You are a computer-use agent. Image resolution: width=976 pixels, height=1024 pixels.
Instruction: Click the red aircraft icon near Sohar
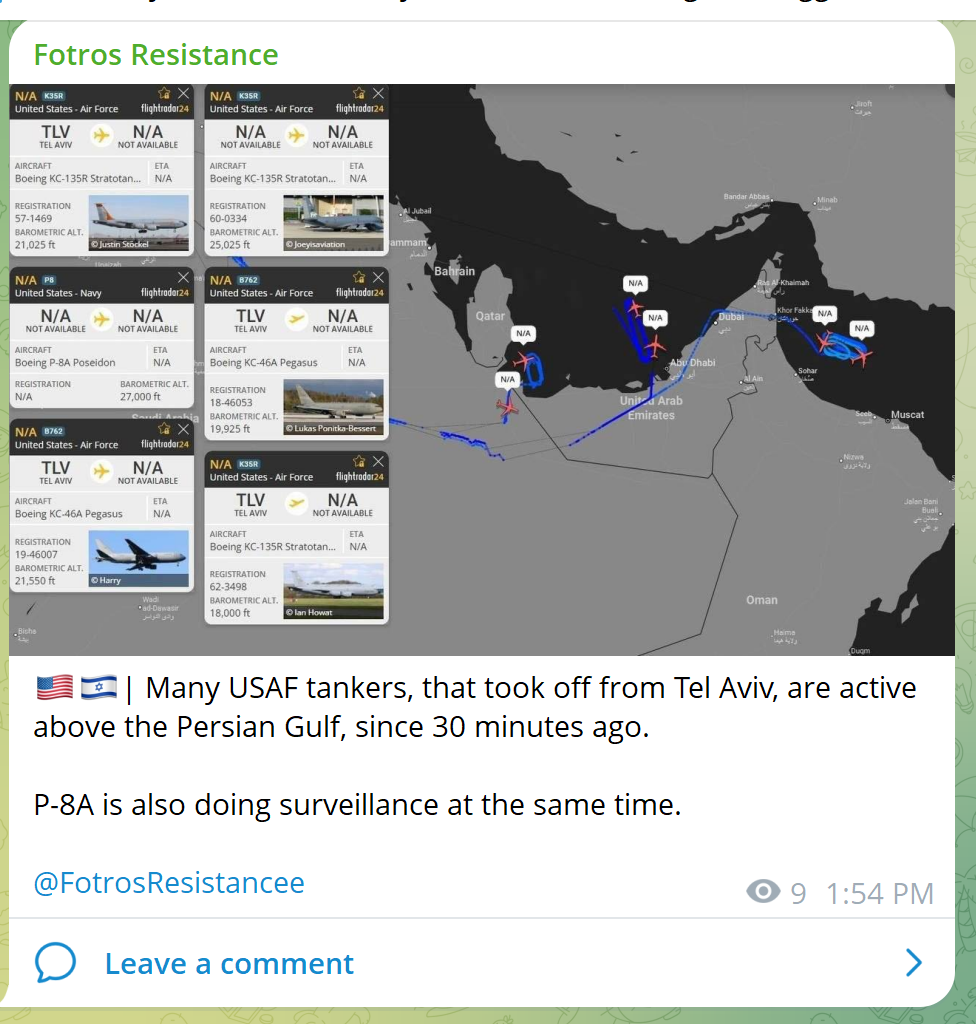coord(826,340)
